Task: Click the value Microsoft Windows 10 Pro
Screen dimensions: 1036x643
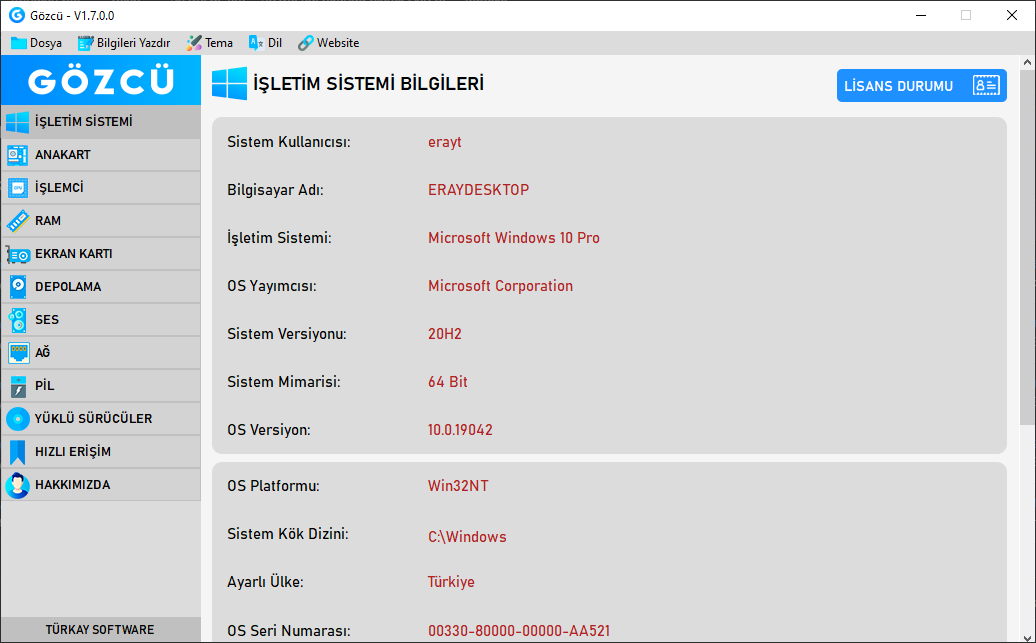Action: 513,238
